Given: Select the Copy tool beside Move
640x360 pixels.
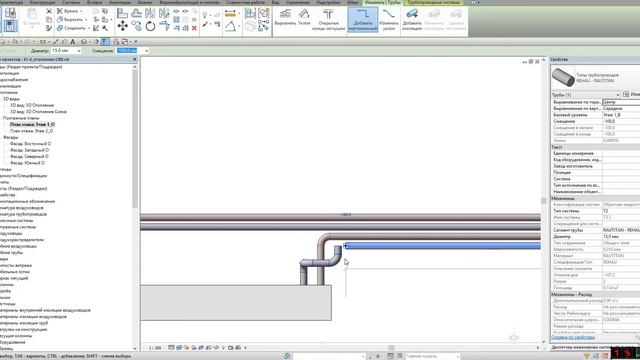Looking at the screenshot, I should (136, 27).
